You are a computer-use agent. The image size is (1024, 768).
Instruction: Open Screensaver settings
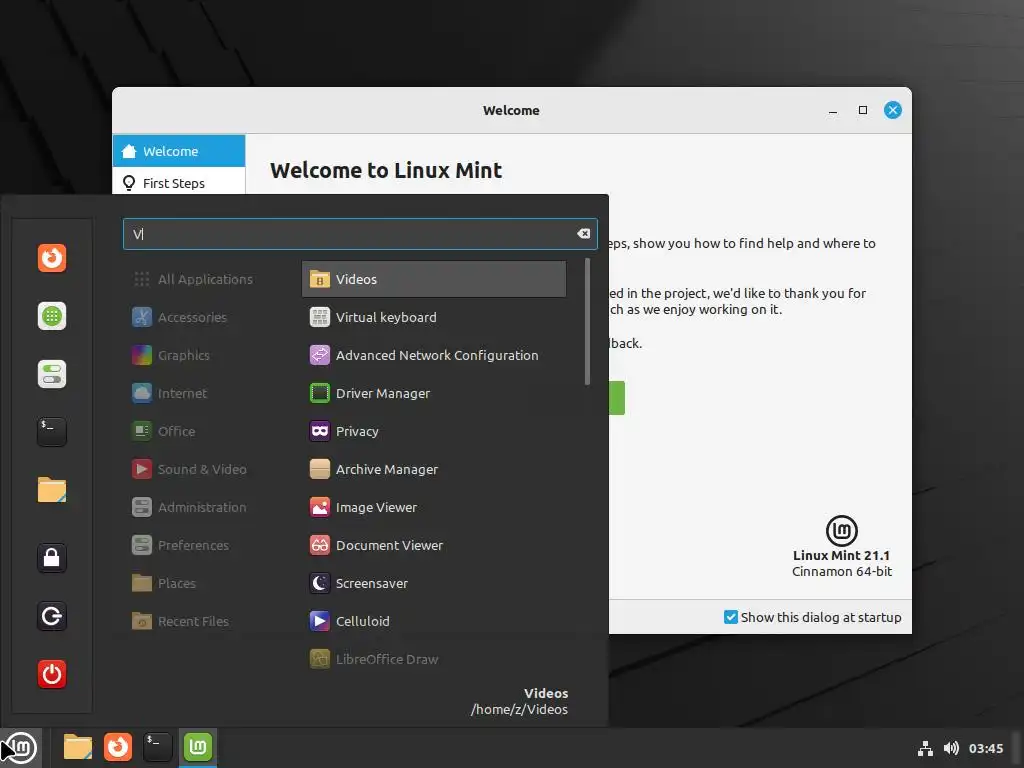point(434,583)
